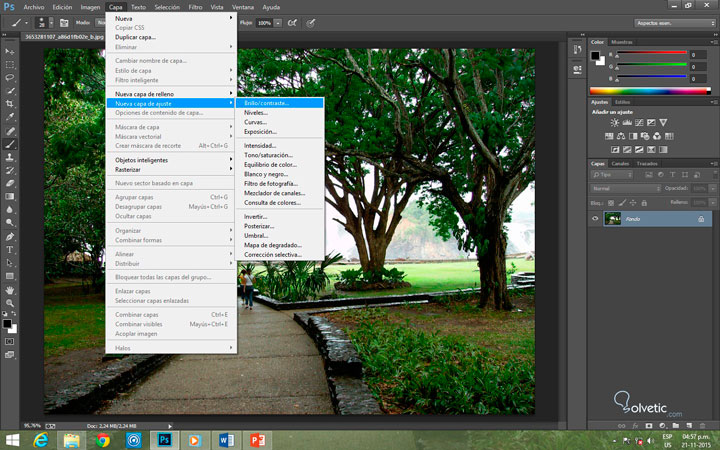Open layer style fx icon

[x=636, y=426]
